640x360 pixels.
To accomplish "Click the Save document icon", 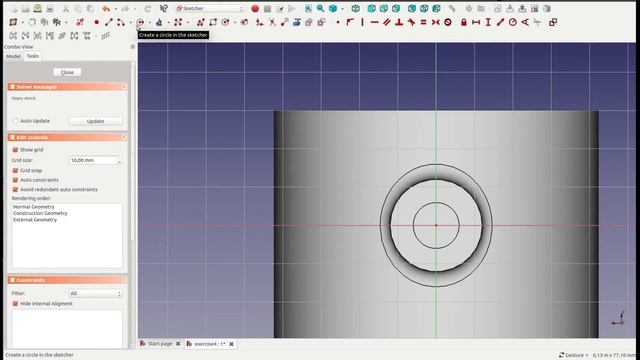I will point(38,9).
